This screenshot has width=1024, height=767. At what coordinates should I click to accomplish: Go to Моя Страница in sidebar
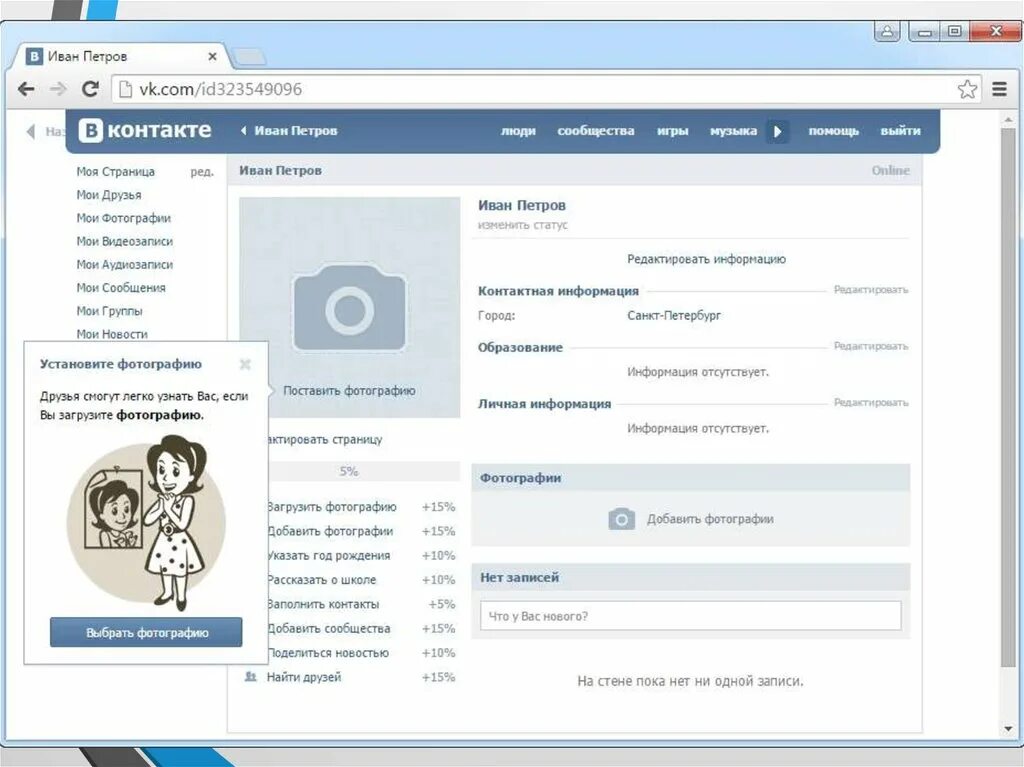point(116,171)
